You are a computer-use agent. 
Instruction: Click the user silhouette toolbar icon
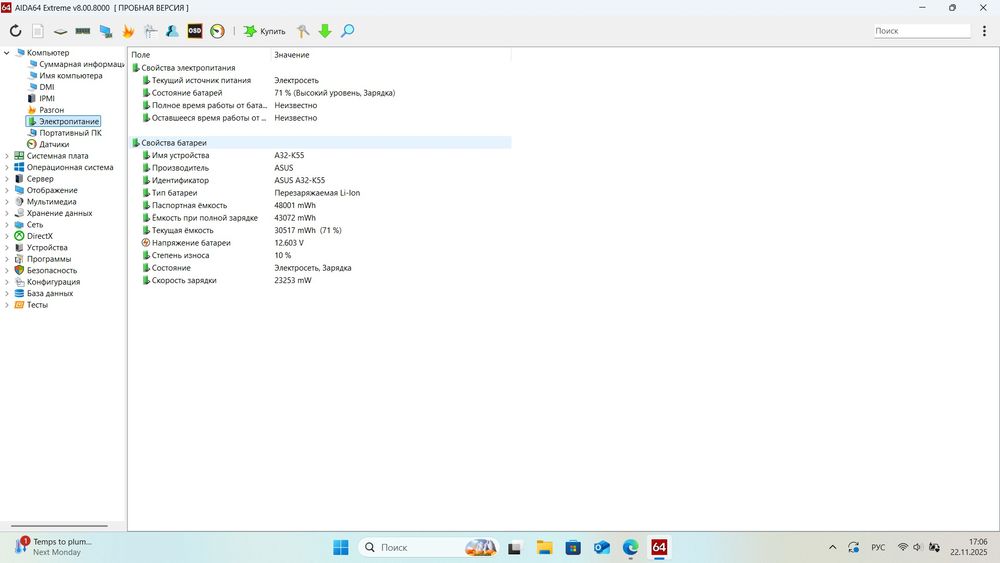172,31
